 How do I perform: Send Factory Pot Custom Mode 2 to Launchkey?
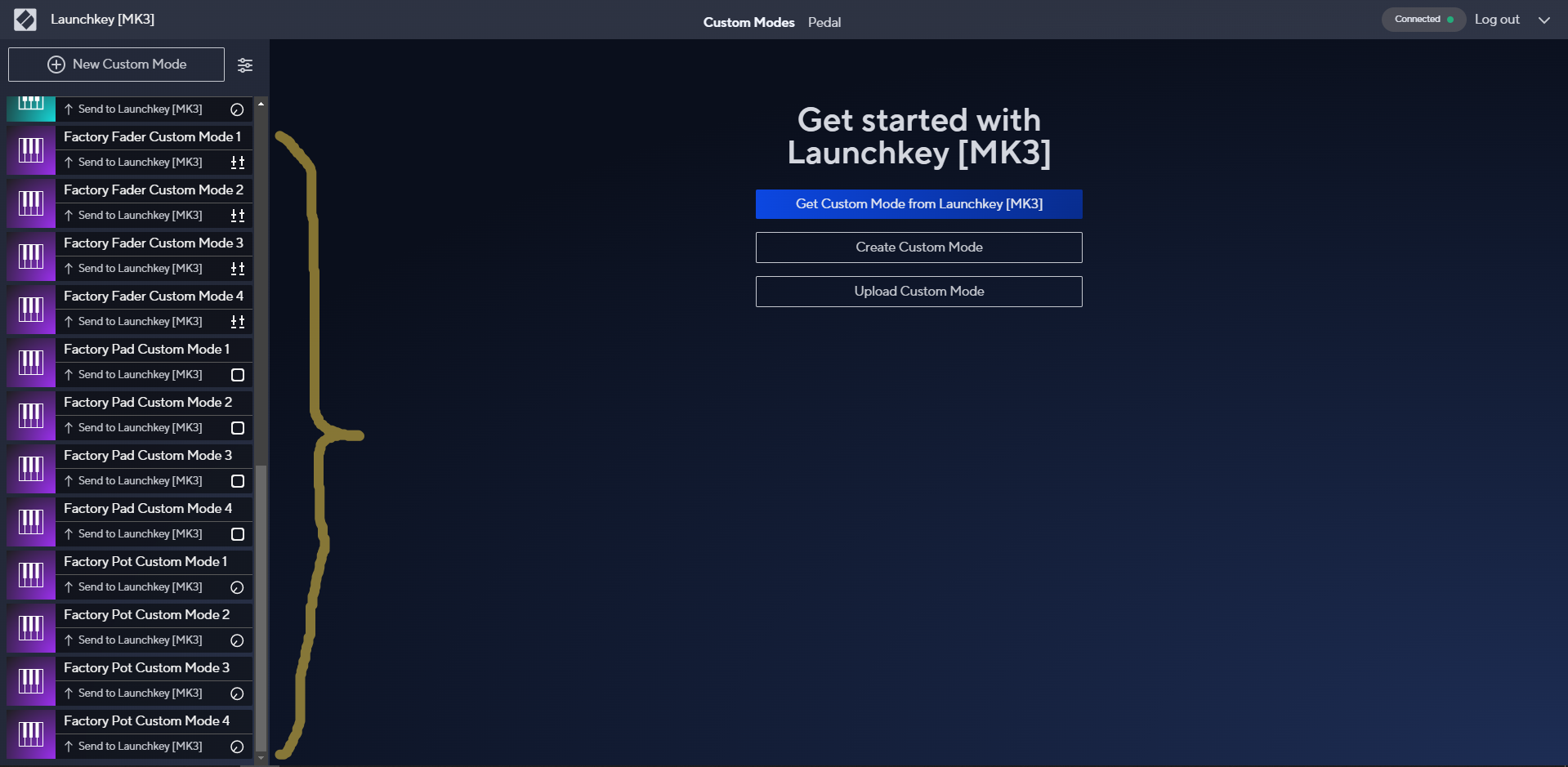pos(133,640)
